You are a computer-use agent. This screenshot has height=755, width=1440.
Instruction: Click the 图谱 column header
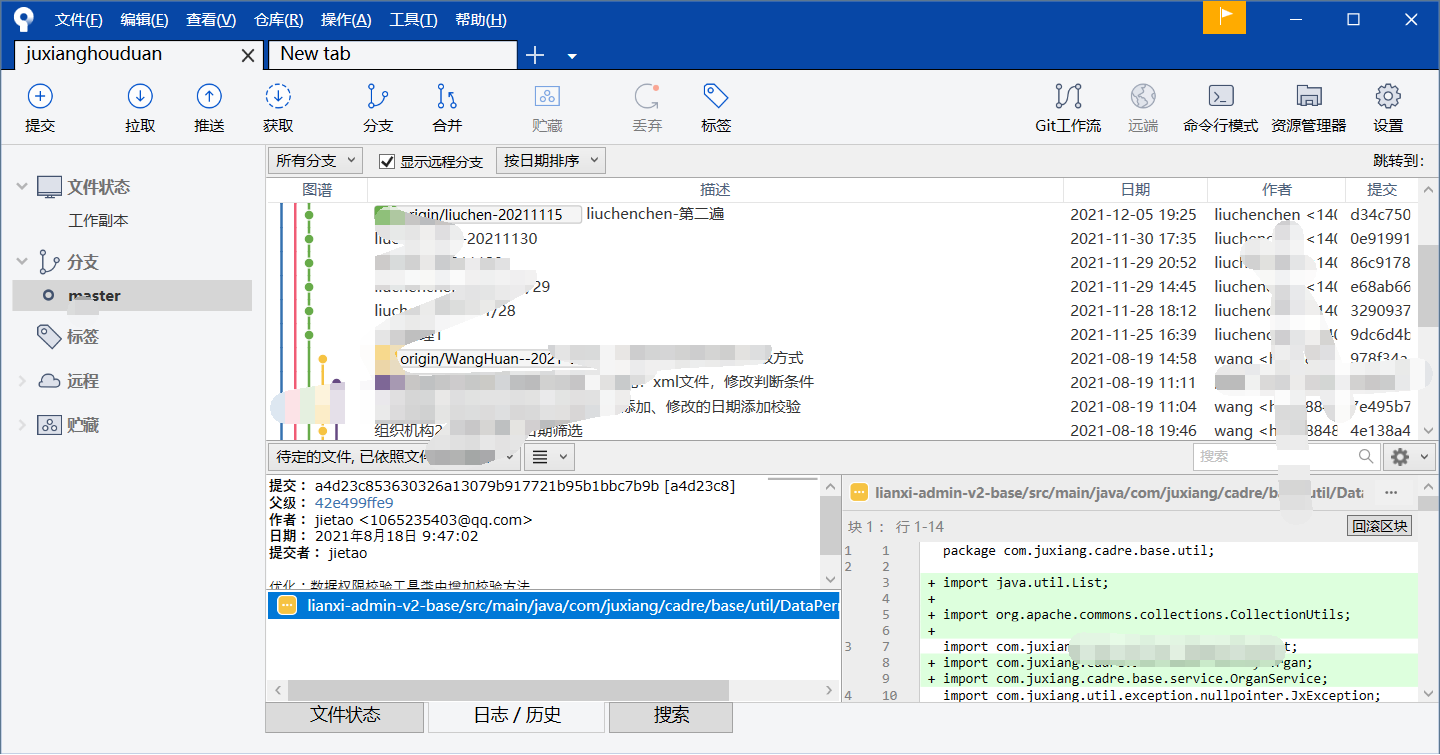pos(317,190)
